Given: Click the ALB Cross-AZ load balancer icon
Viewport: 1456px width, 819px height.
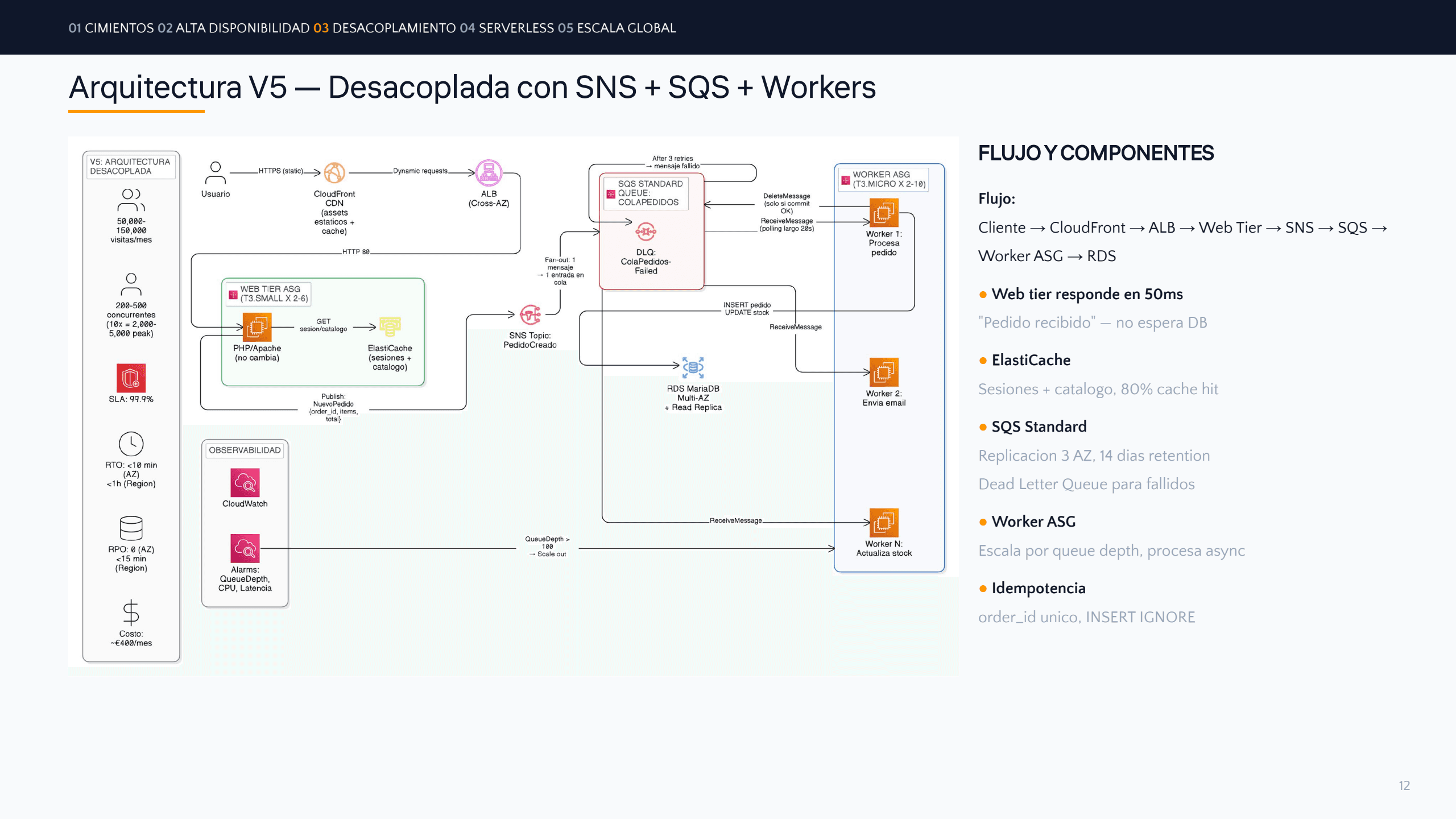Looking at the screenshot, I should tap(489, 173).
